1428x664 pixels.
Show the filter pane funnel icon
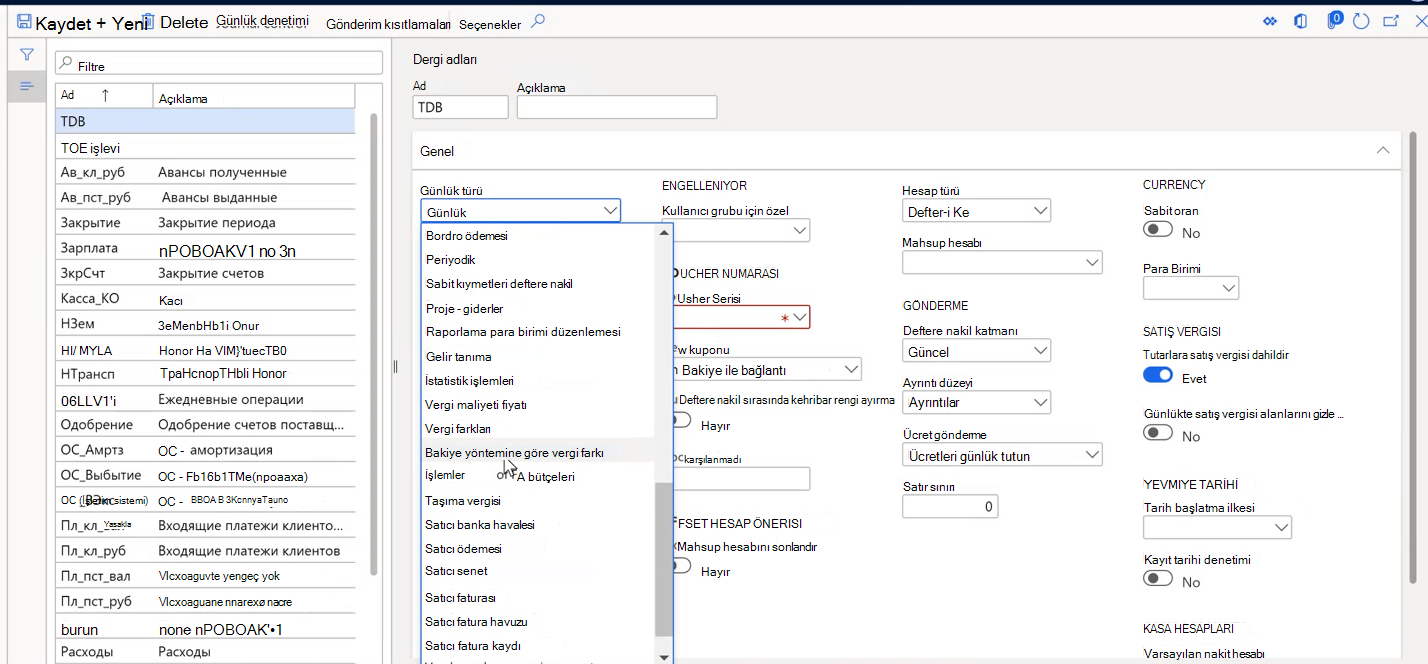[27, 55]
